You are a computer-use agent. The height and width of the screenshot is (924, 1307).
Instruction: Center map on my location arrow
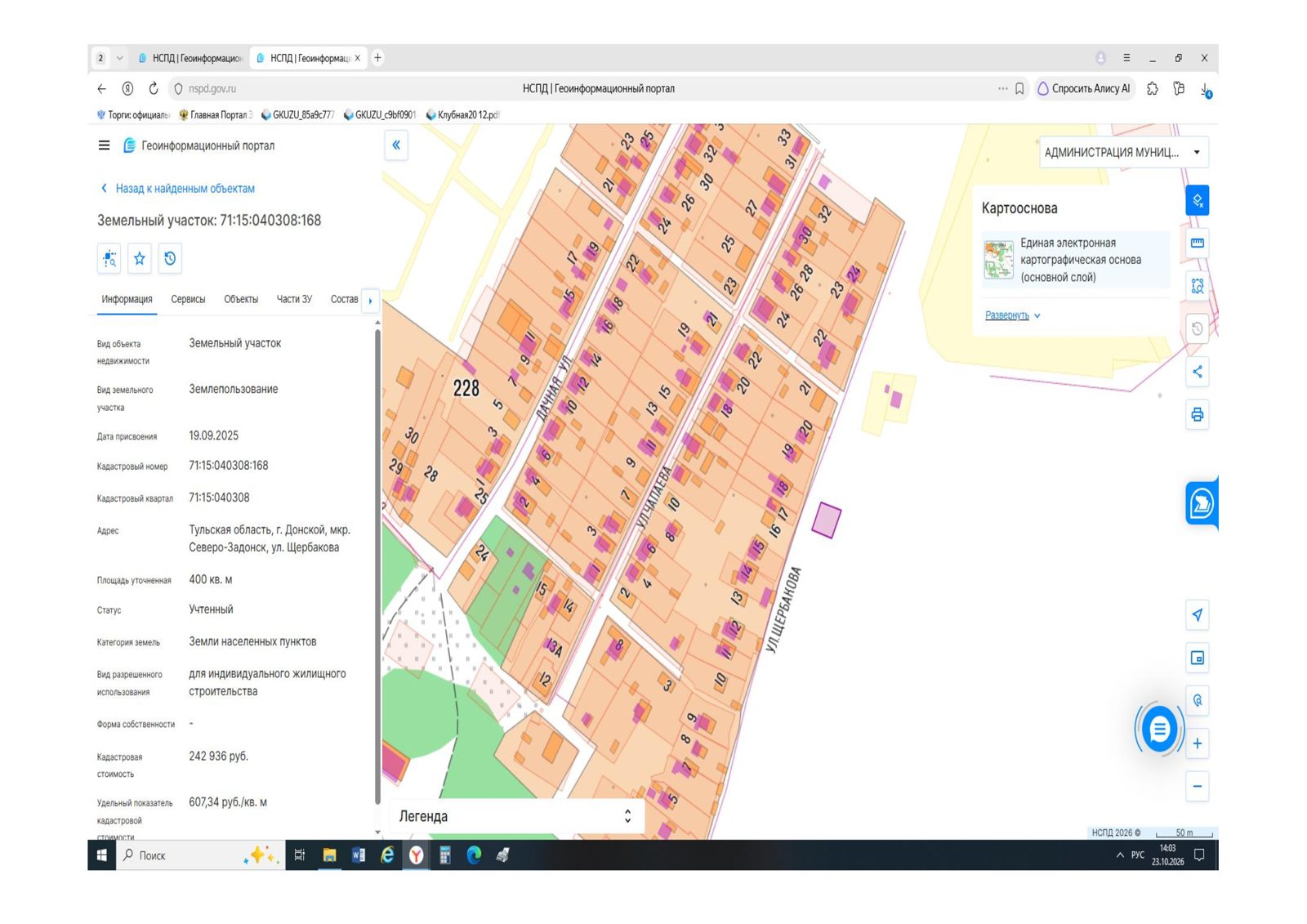pyautogui.click(x=1198, y=615)
